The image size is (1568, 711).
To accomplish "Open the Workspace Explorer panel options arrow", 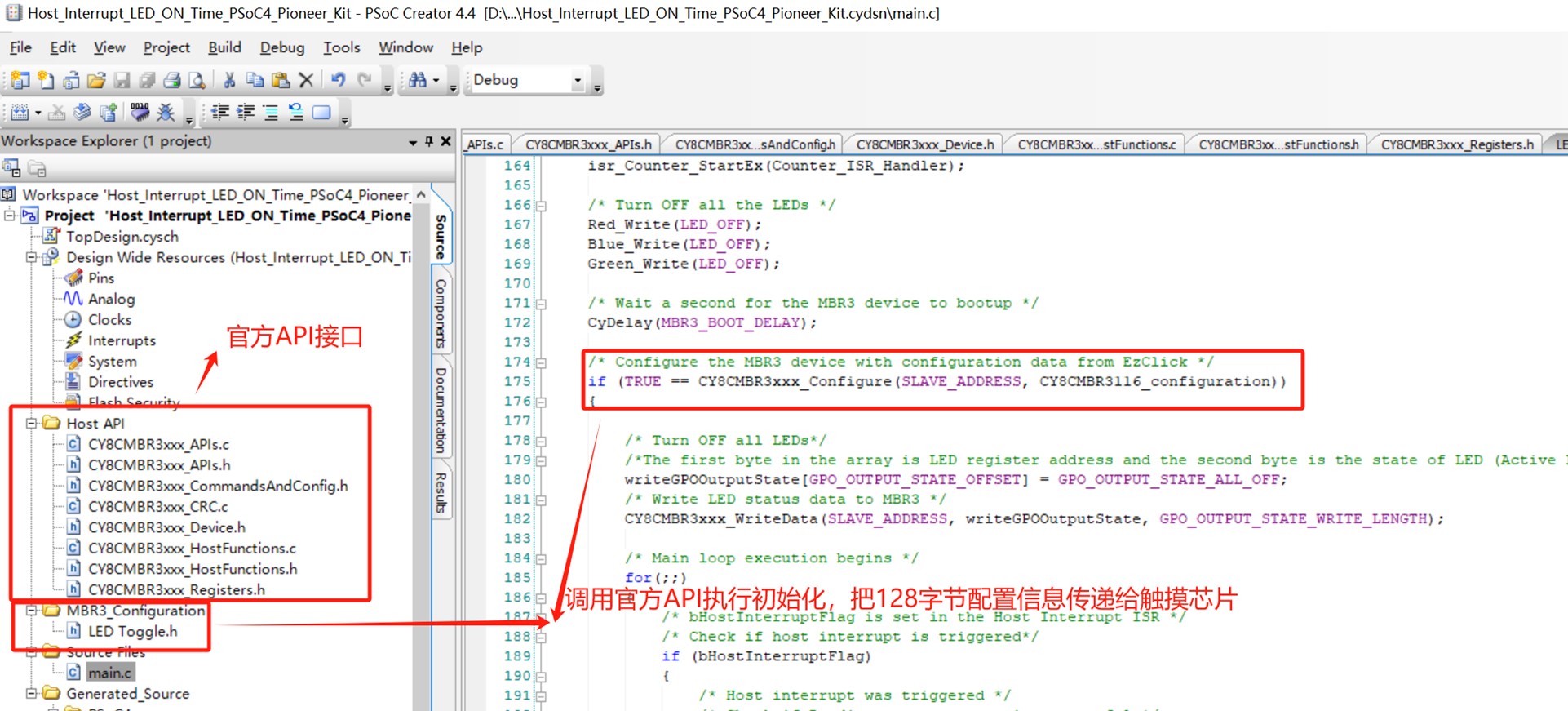I will tap(413, 142).
